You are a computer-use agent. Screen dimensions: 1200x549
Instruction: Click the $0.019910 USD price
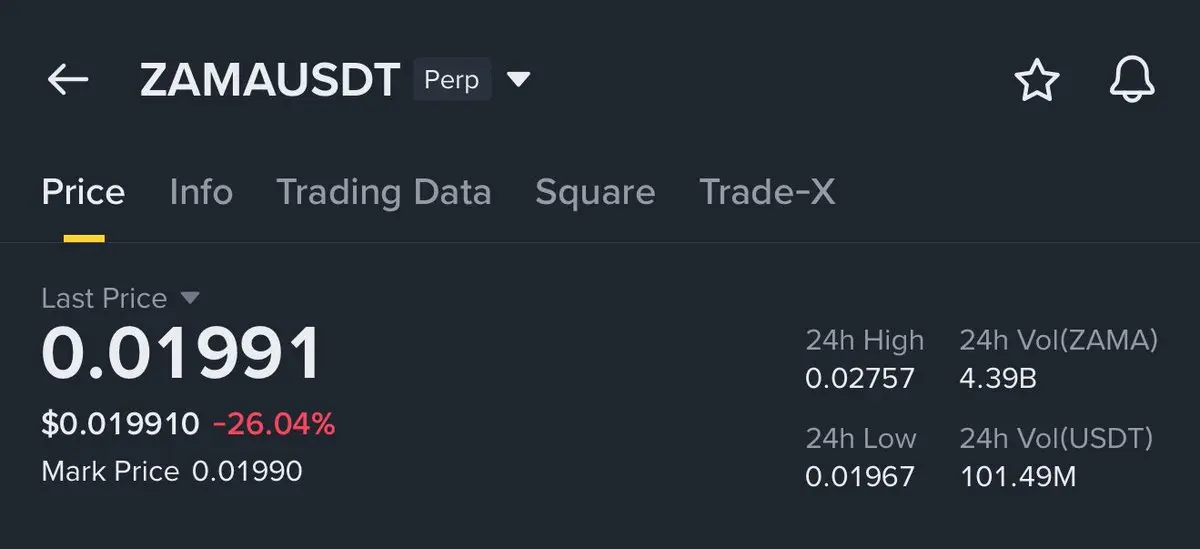point(120,424)
